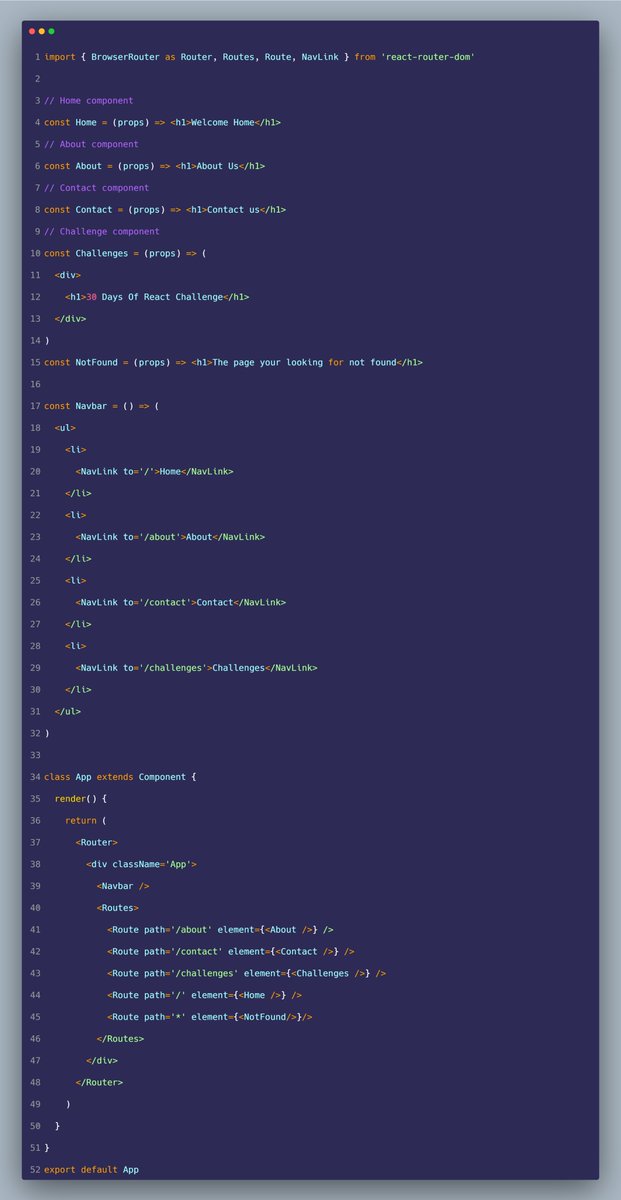
Task: Click line number 16 in the gutter
Action: pos(35,384)
